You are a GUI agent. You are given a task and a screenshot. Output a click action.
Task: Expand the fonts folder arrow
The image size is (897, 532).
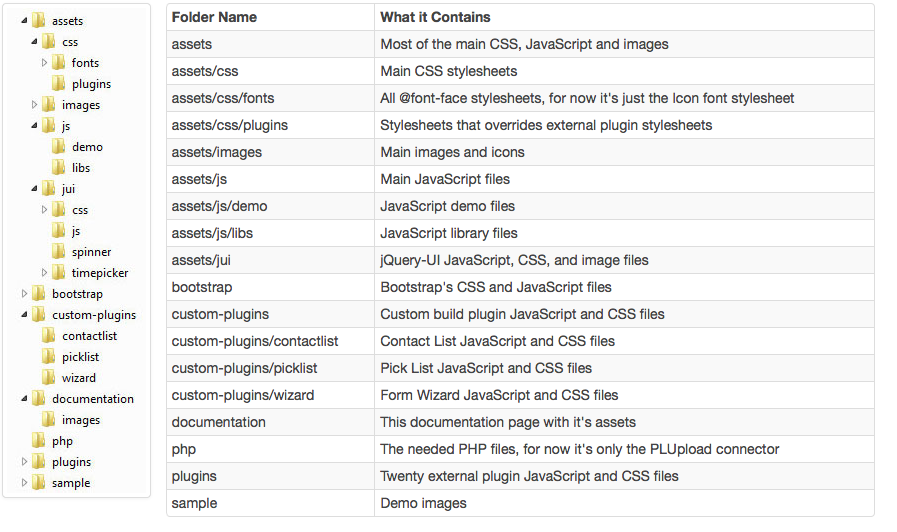[x=44, y=62]
